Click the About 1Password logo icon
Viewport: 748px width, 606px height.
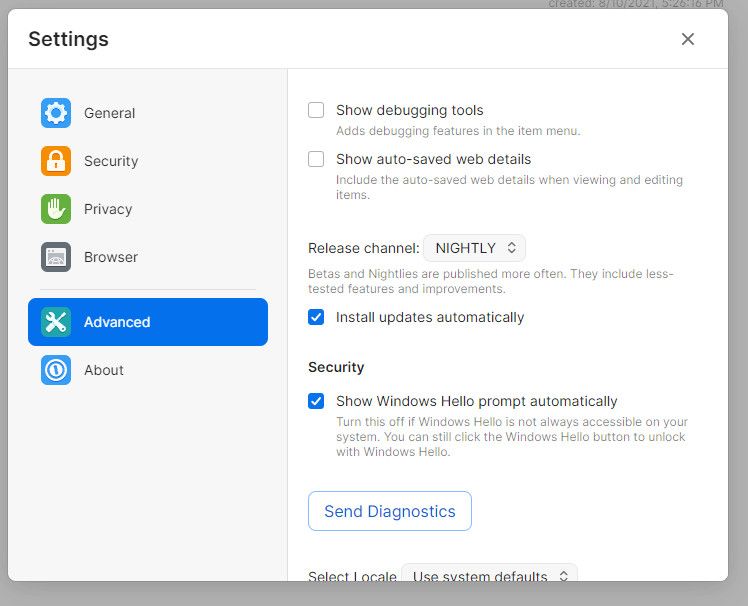click(56, 370)
